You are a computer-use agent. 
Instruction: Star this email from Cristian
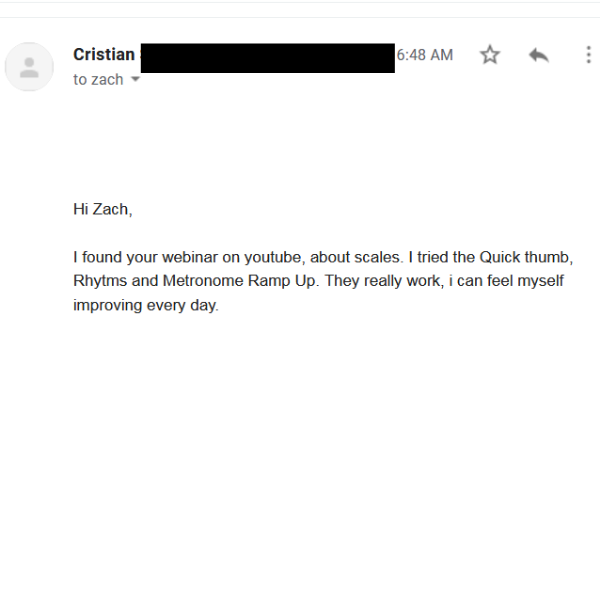coord(490,55)
